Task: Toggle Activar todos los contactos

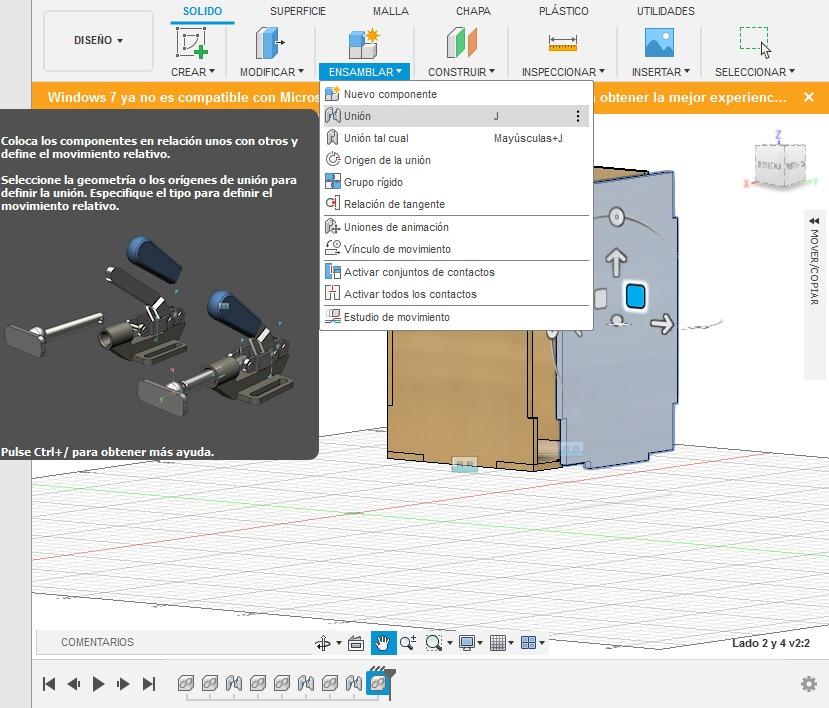Action: (x=410, y=294)
